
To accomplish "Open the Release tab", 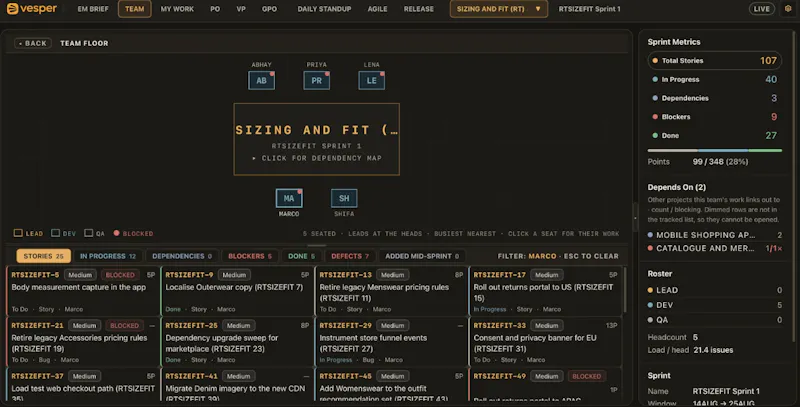I will [x=418, y=9].
